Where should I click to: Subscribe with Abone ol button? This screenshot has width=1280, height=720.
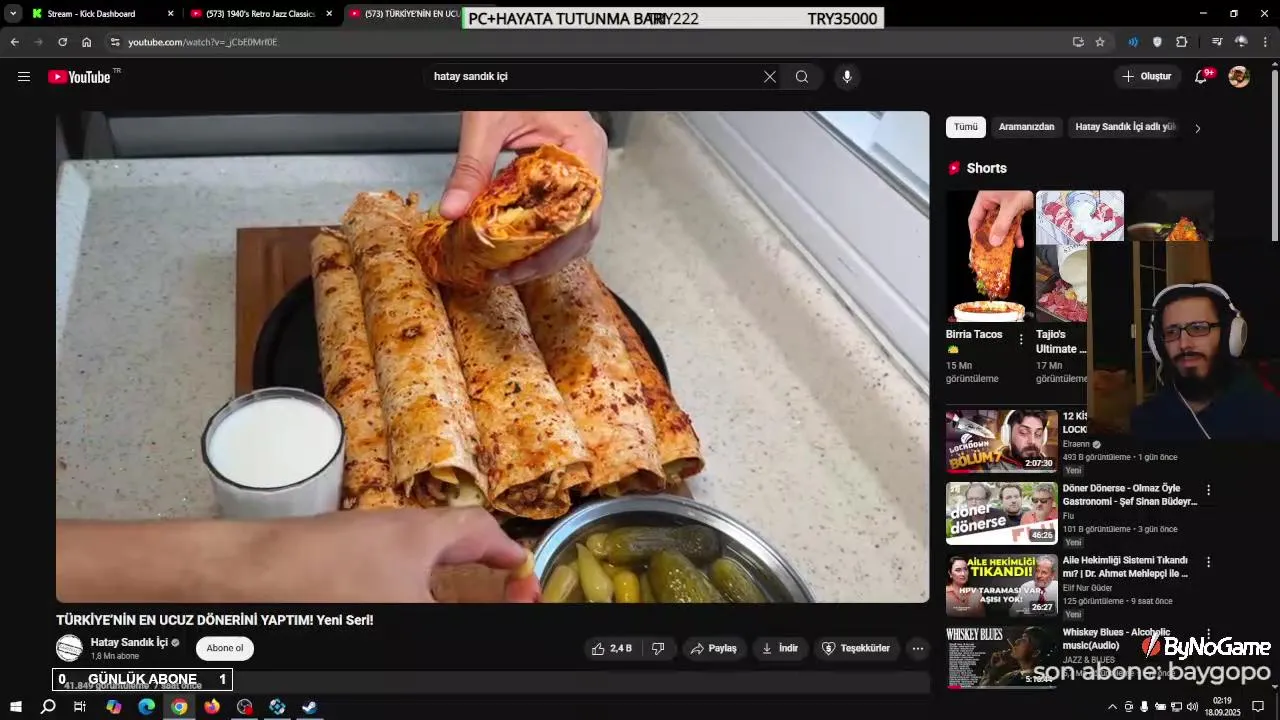225,649
